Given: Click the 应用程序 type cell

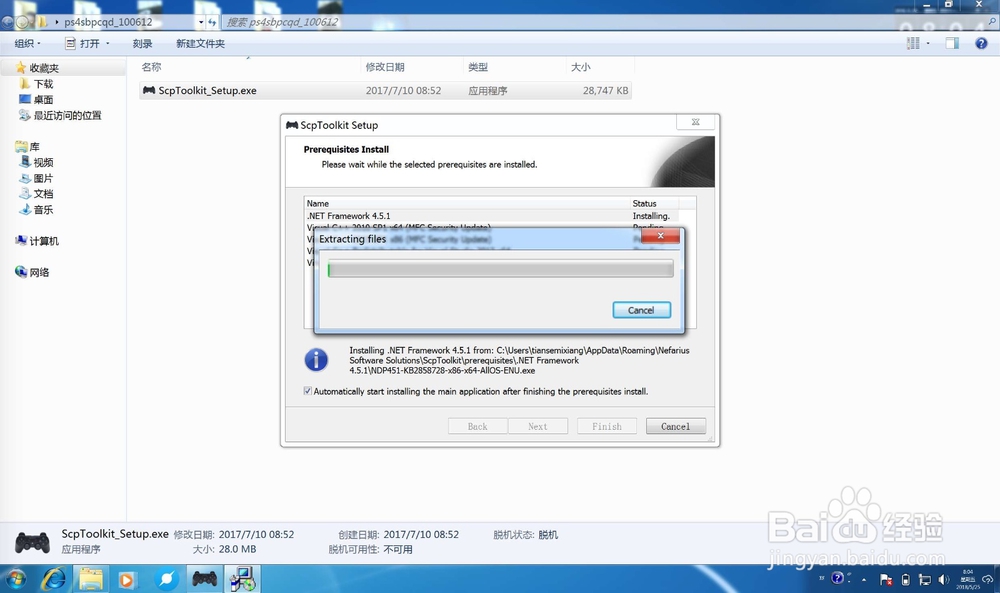Looking at the screenshot, I should click(488, 91).
